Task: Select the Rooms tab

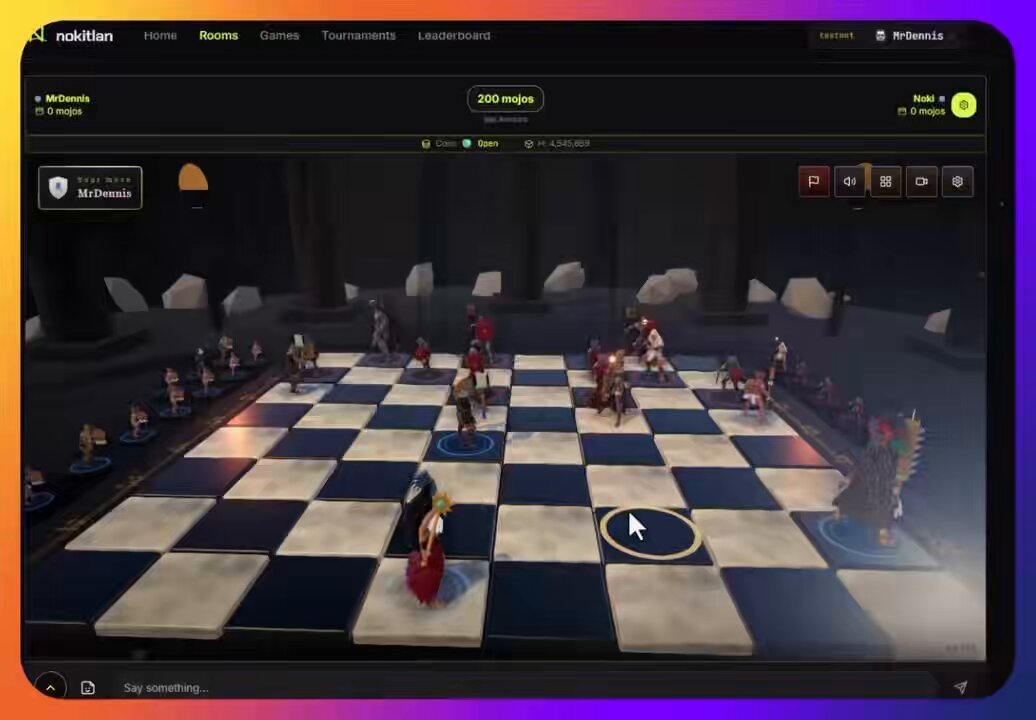Action: point(219,36)
